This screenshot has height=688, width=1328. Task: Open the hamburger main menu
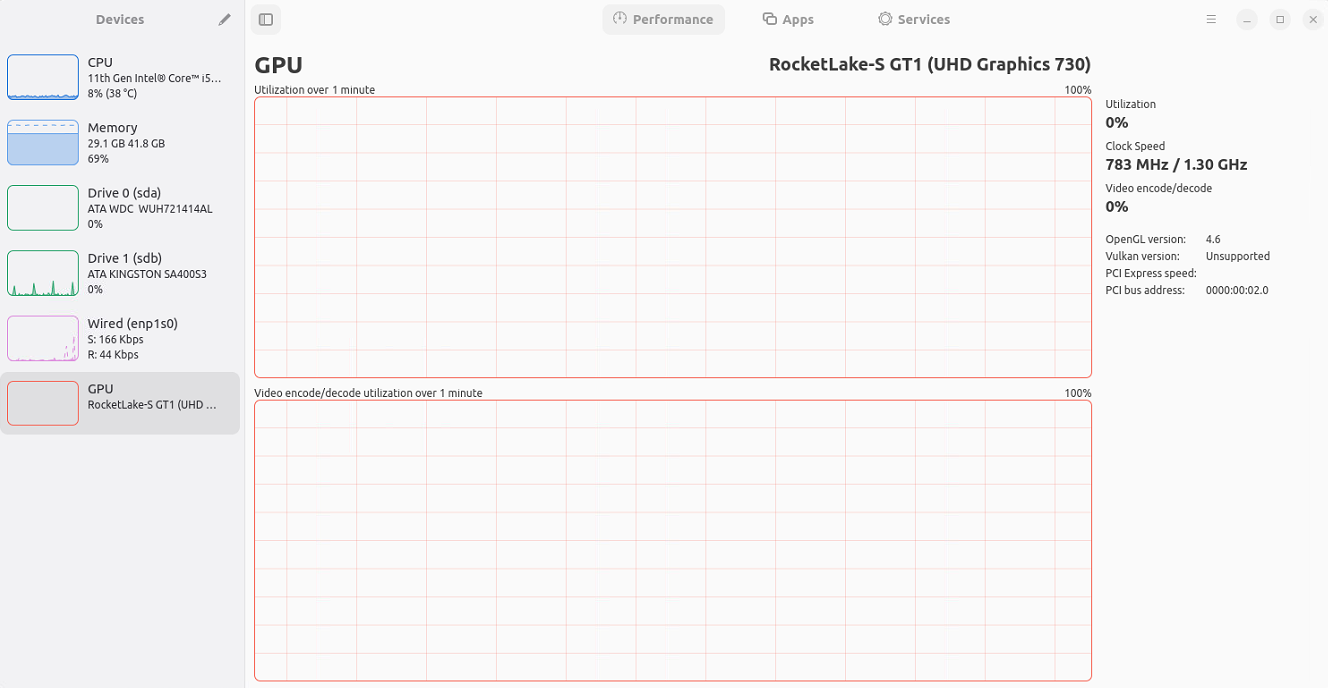pyautogui.click(x=1211, y=19)
